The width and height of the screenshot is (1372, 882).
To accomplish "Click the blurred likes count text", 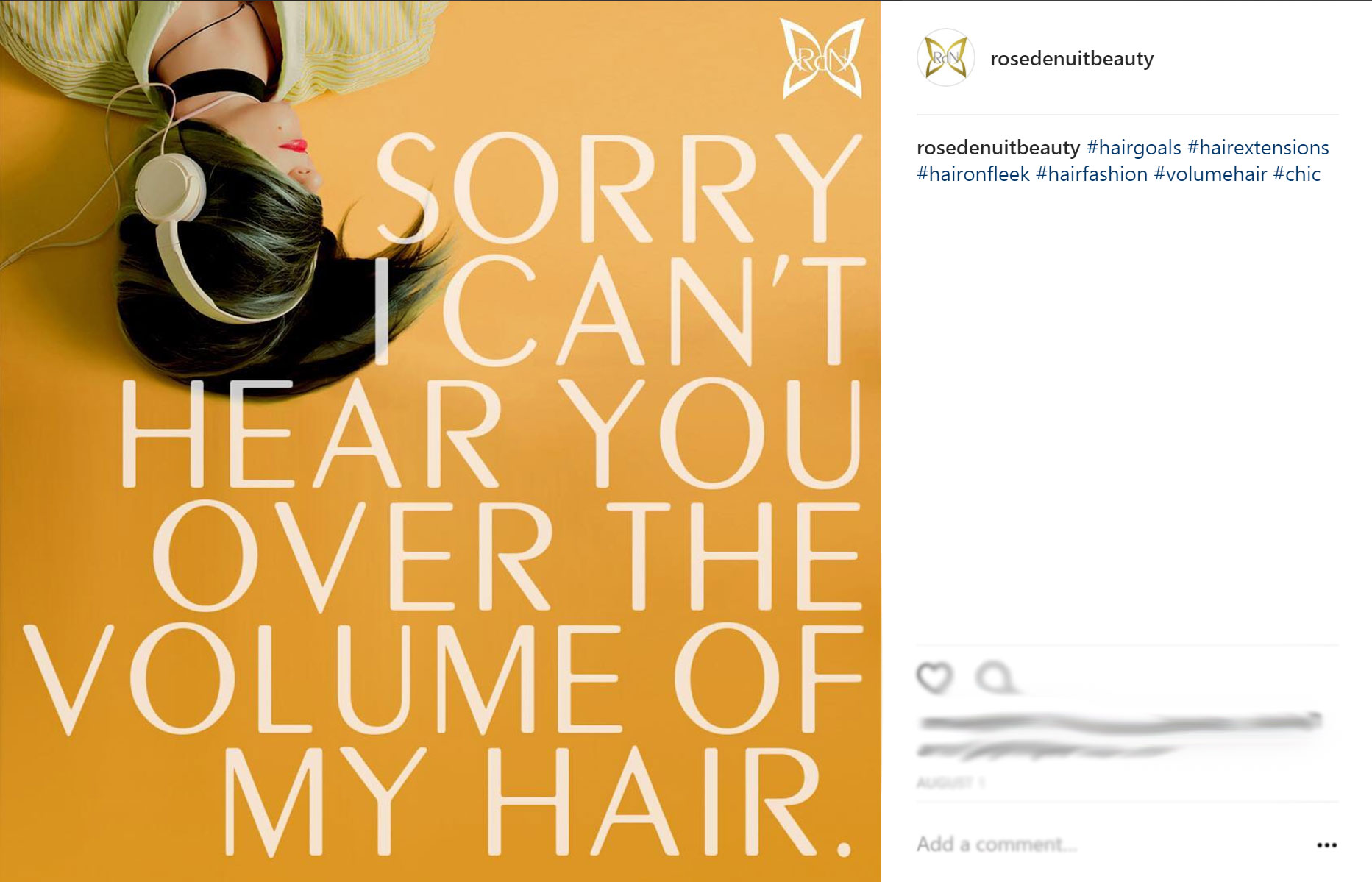I will click(x=1120, y=723).
